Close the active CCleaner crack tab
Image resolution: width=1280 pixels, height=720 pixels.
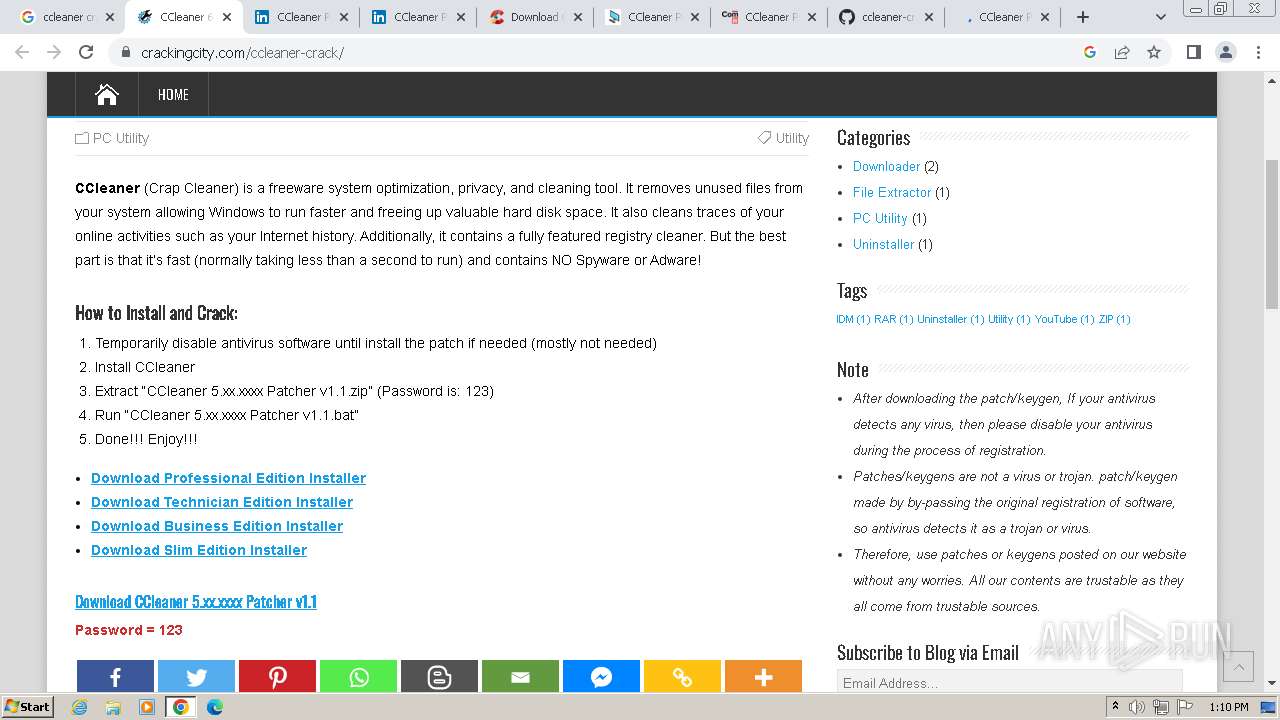click(x=227, y=17)
